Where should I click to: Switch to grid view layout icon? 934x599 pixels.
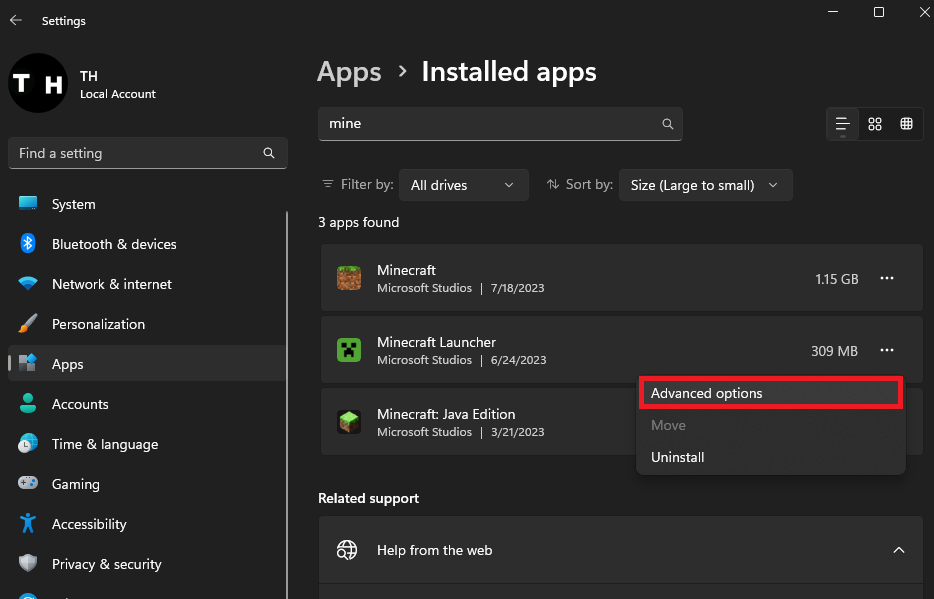pos(874,124)
